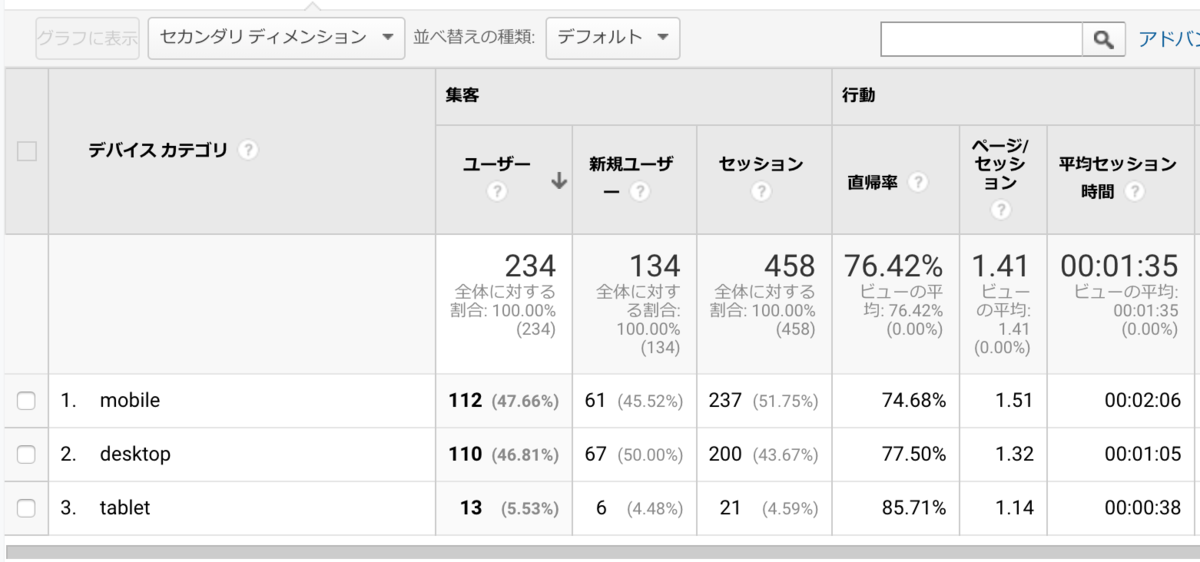
Task: Open help icon next to 新規ユーザー
Action: click(x=640, y=191)
